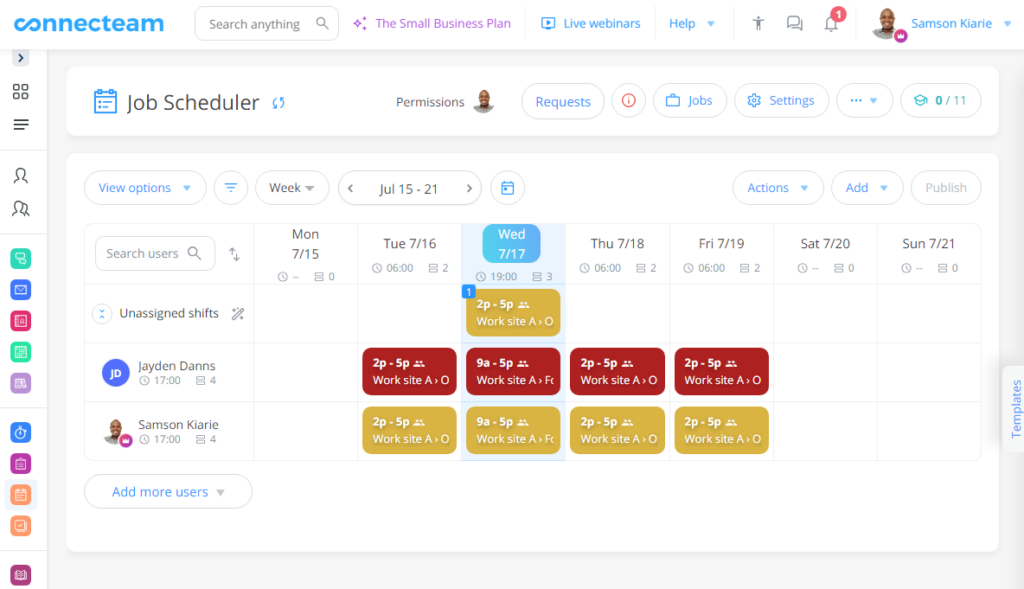The height and width of the screenshot is (589, 1024).
Task: Open The Small Business Plan link
Action: 432,24
